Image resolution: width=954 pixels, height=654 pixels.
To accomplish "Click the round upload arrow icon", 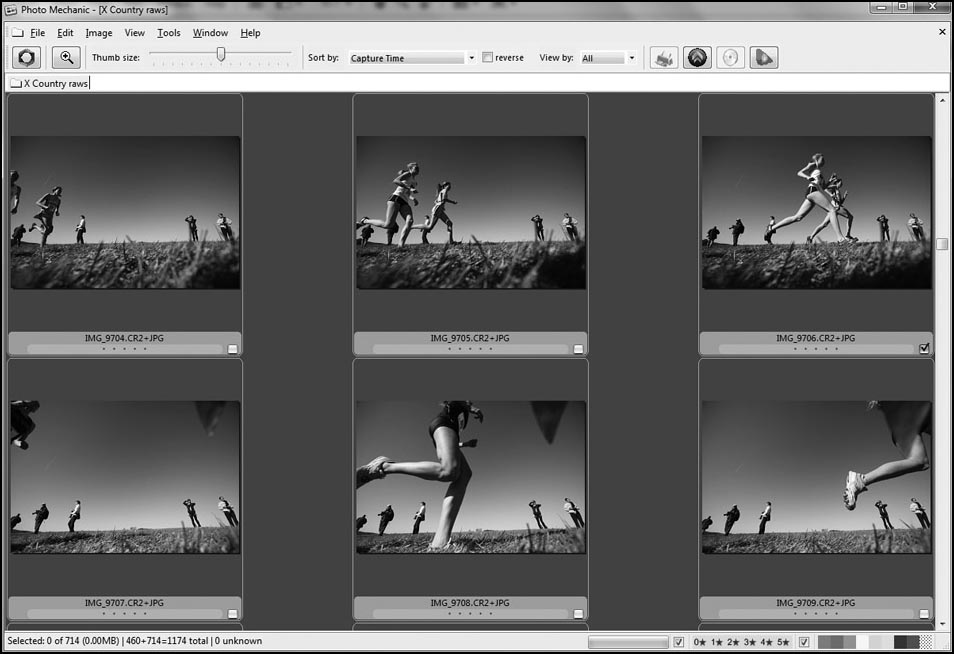I will 697,58.
